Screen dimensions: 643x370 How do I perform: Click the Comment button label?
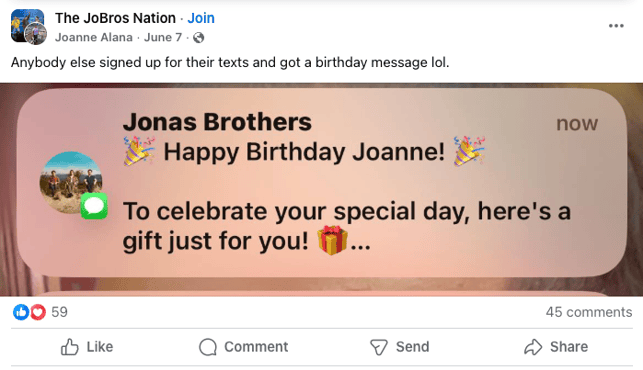tap(256, 347)
